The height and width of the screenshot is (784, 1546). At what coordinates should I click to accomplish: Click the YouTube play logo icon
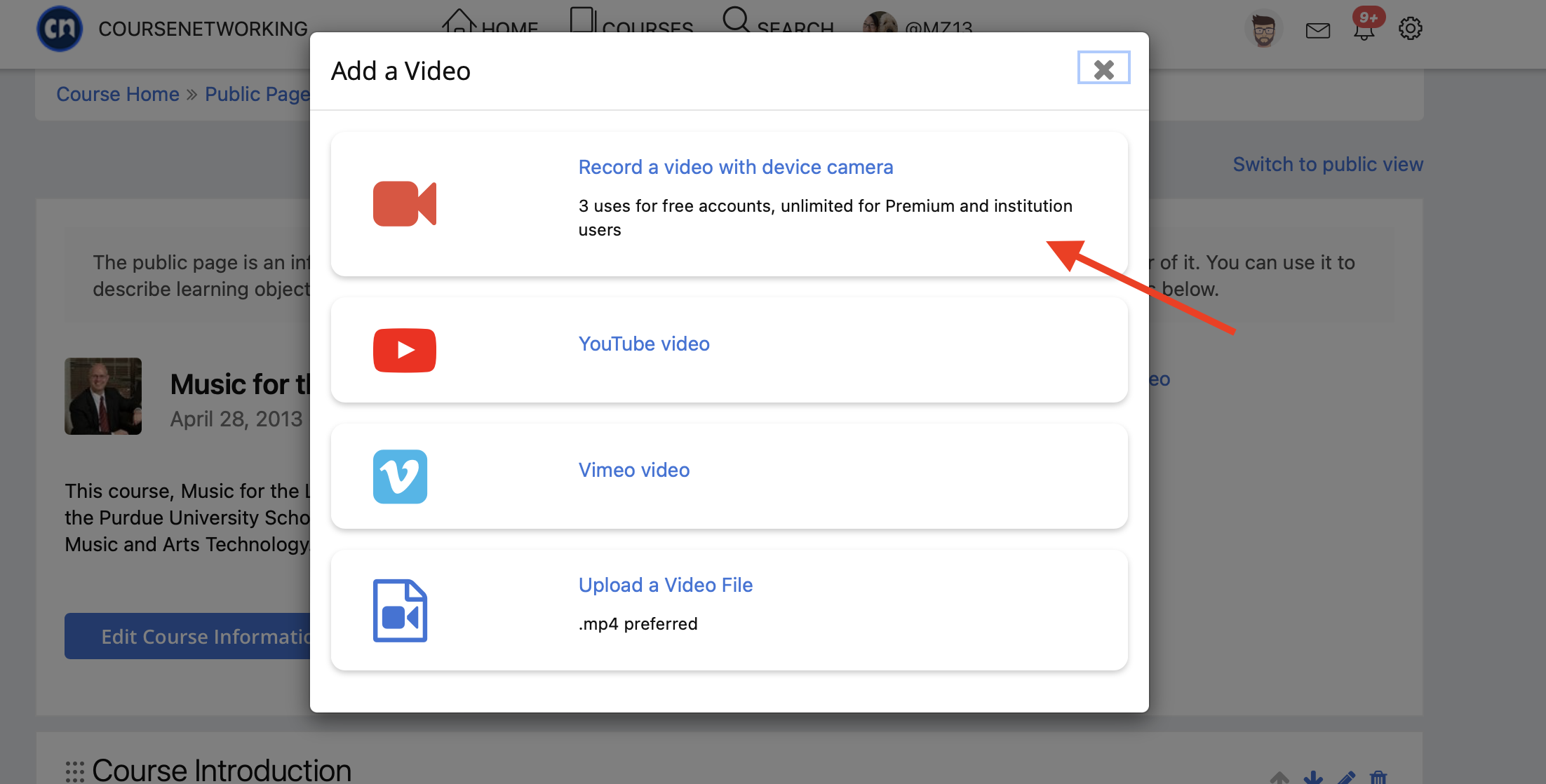(x=405, y=350)
